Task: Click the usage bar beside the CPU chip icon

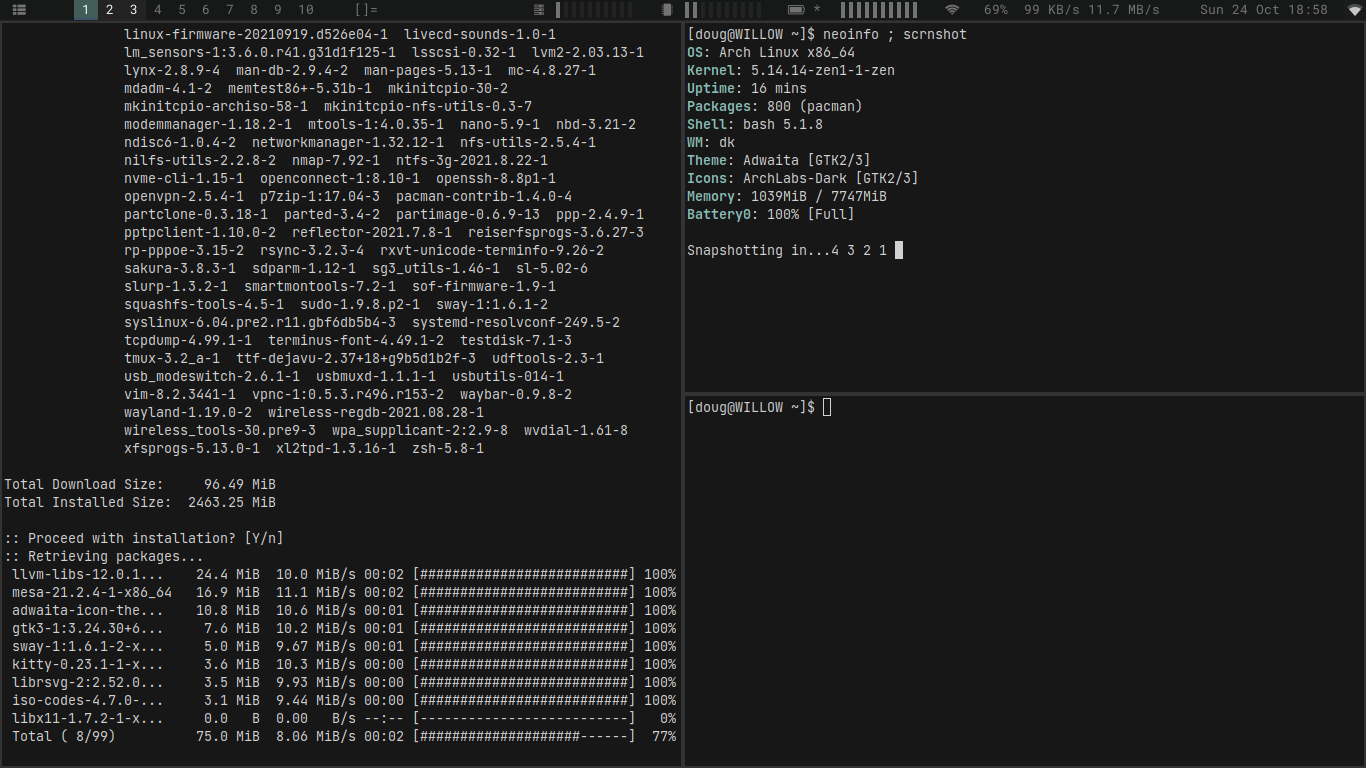Action: coord(721,10)
